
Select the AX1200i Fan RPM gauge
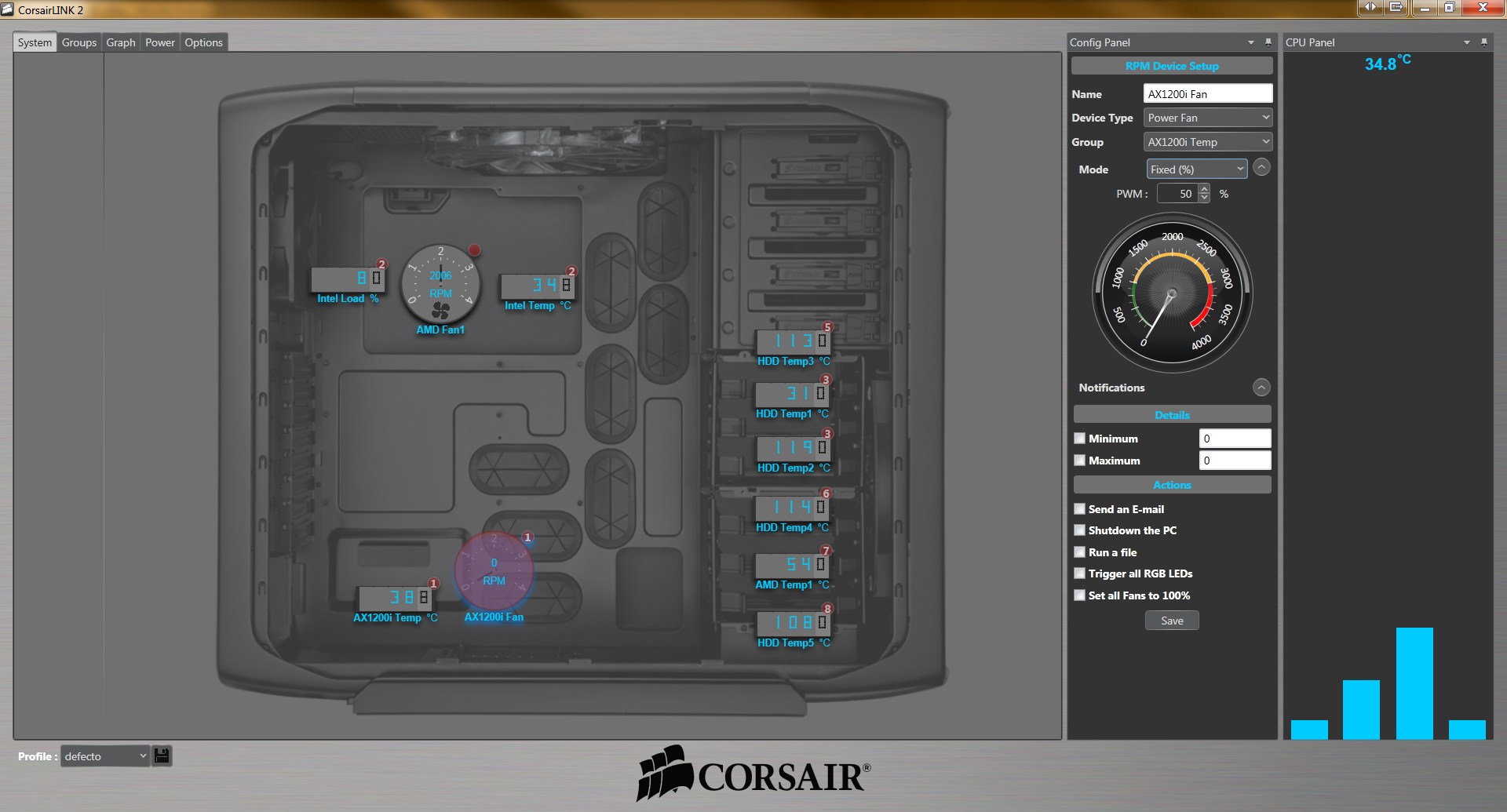(494, 571)
